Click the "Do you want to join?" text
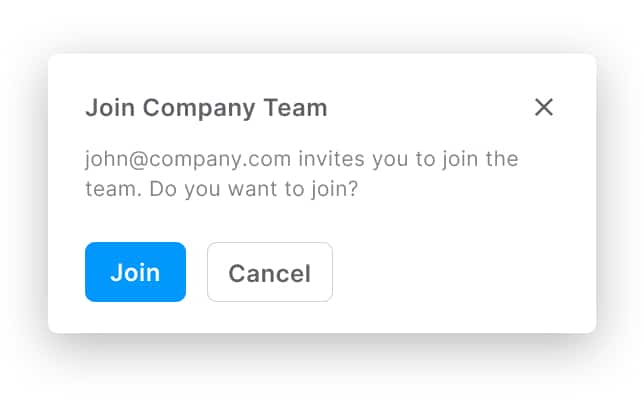 pyautogui.click(x=253, y=189)
